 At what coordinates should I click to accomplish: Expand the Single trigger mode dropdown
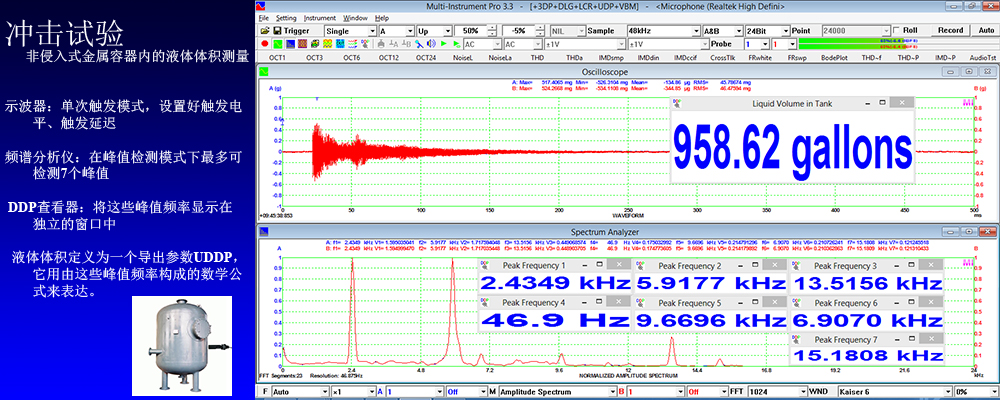[372, 31]
